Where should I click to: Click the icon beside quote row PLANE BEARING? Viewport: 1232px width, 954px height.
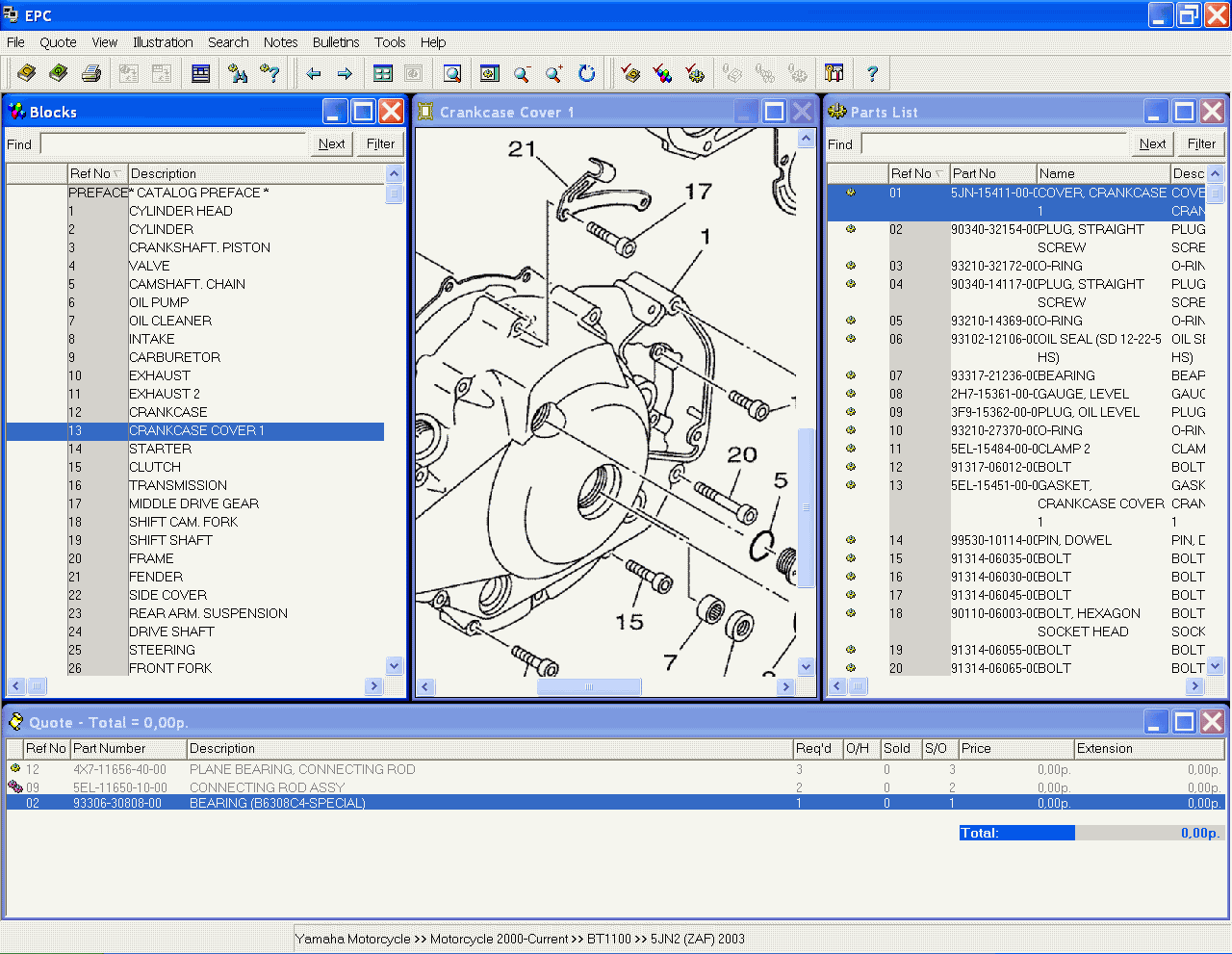click(x=15, y=768)
